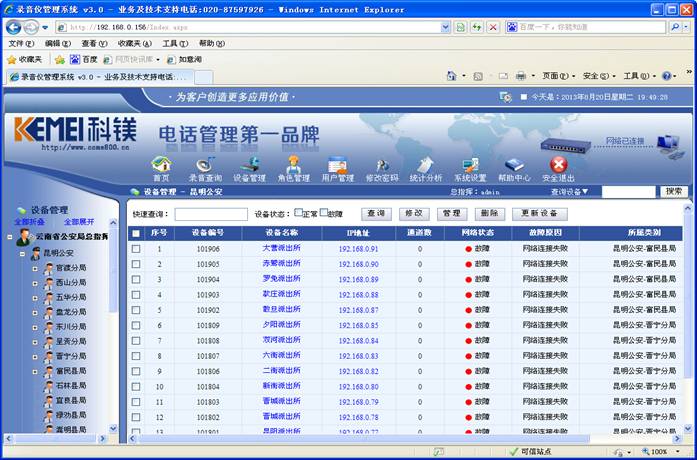Open the address bar history dropdown
697x460 pixels.
point(445,28)
